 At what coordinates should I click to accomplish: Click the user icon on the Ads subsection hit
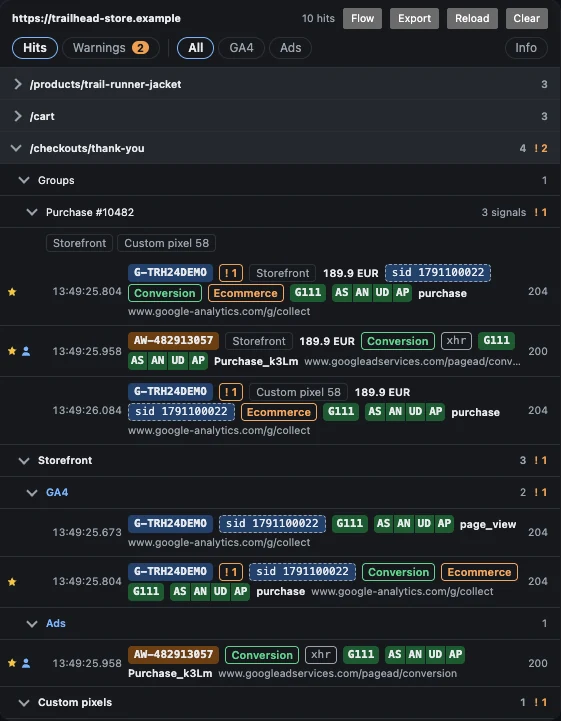26,663
